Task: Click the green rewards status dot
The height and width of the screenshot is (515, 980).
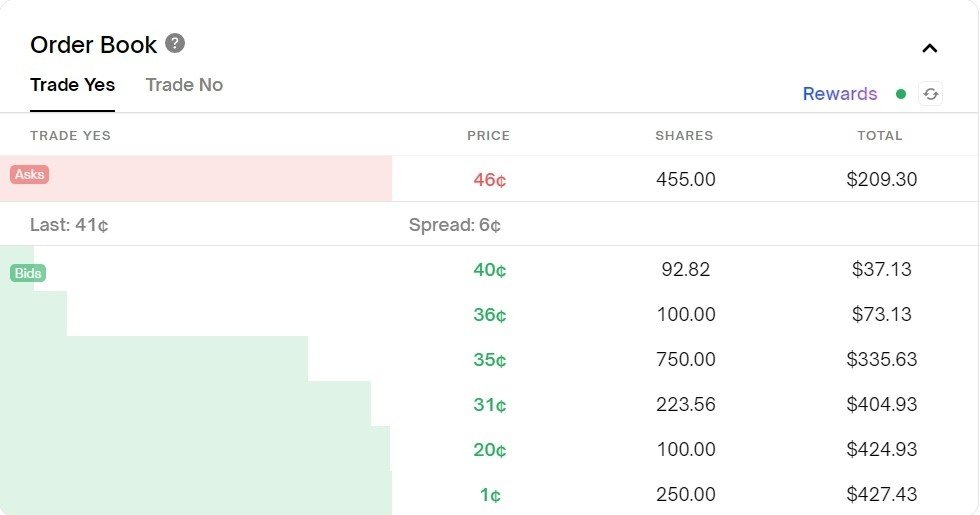Action: pos(901,94)
